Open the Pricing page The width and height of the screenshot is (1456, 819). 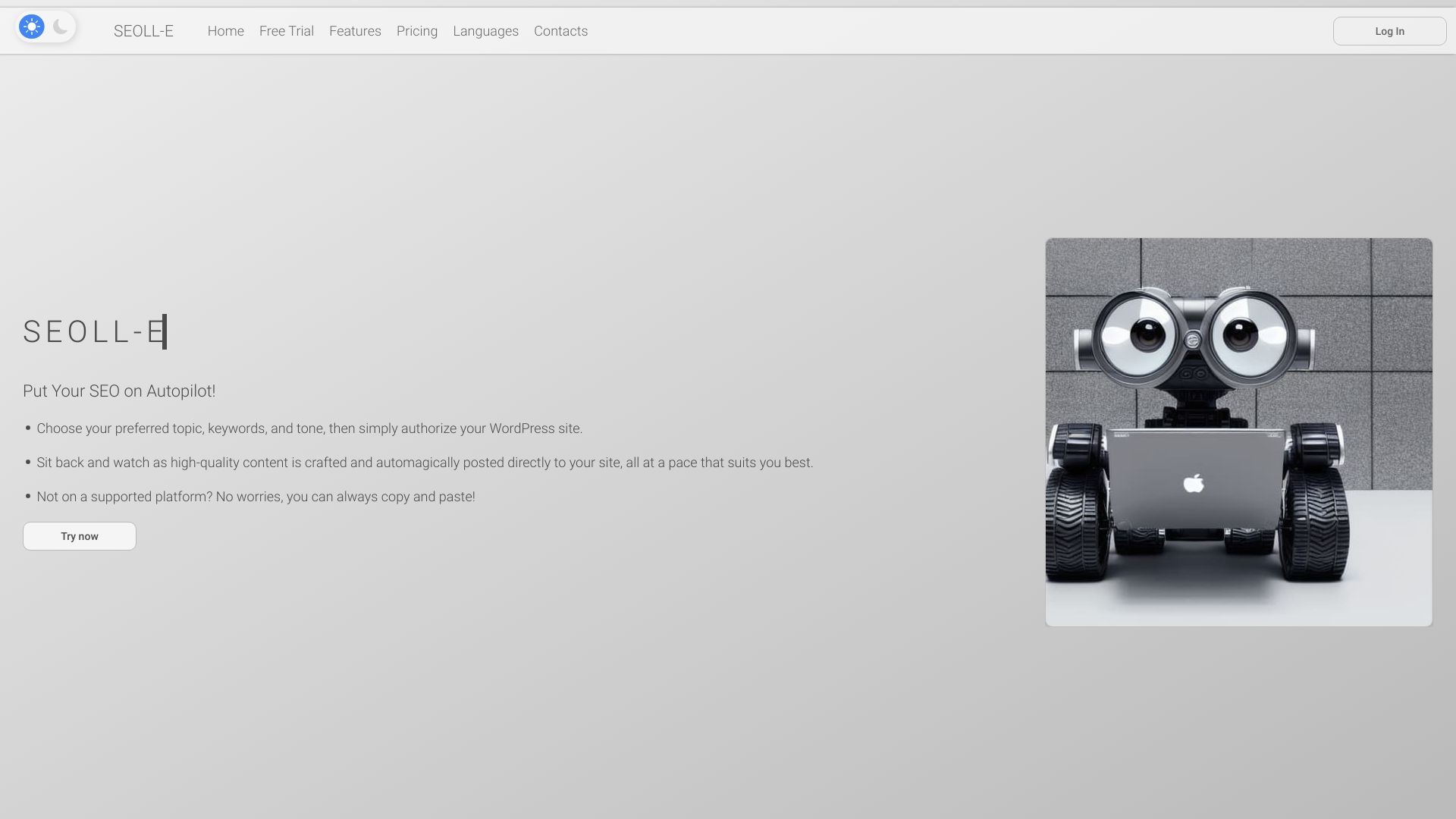[x=416, y=31]
